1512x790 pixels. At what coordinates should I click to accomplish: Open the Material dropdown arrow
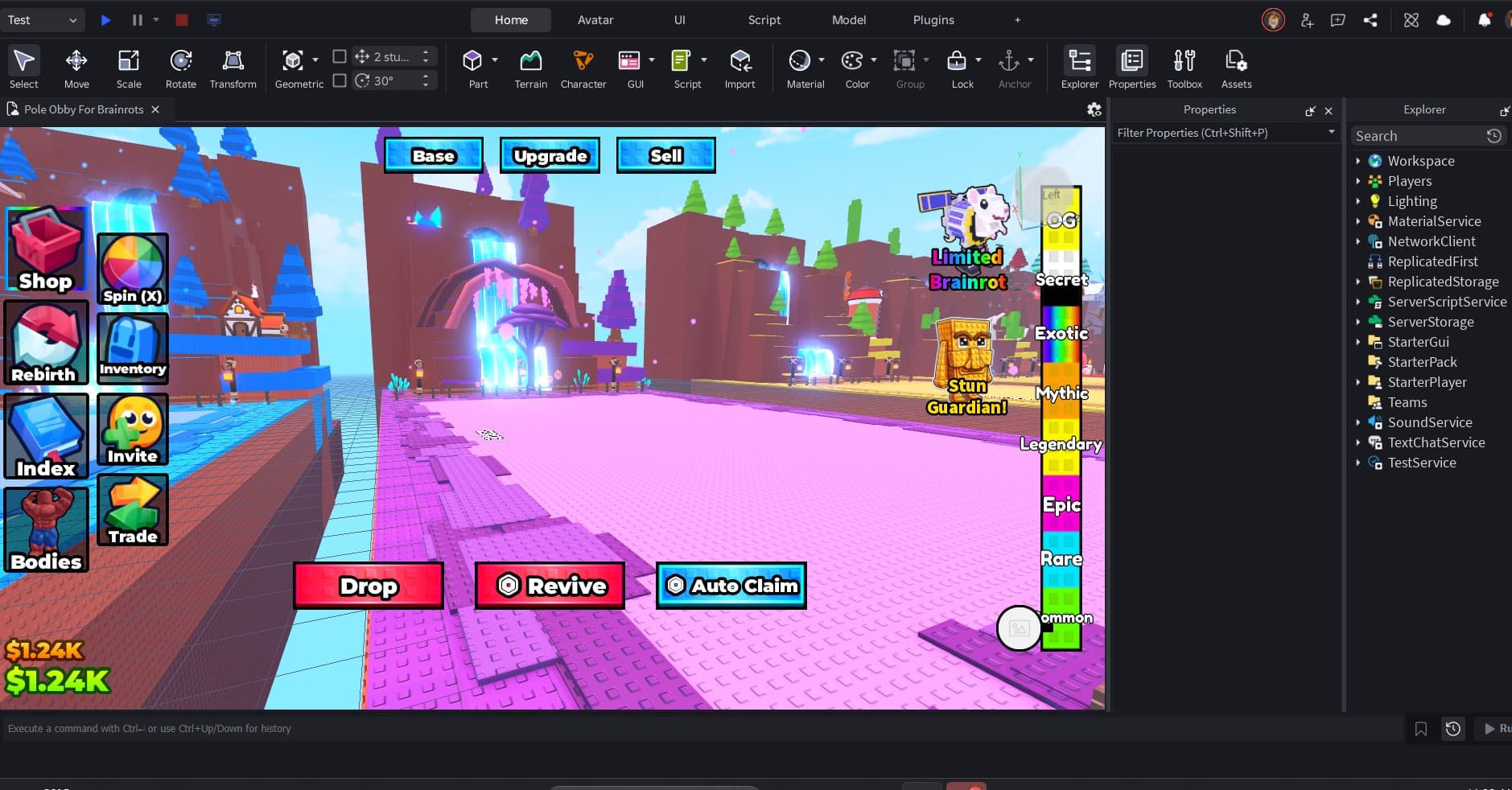click(x=822, y=60)
